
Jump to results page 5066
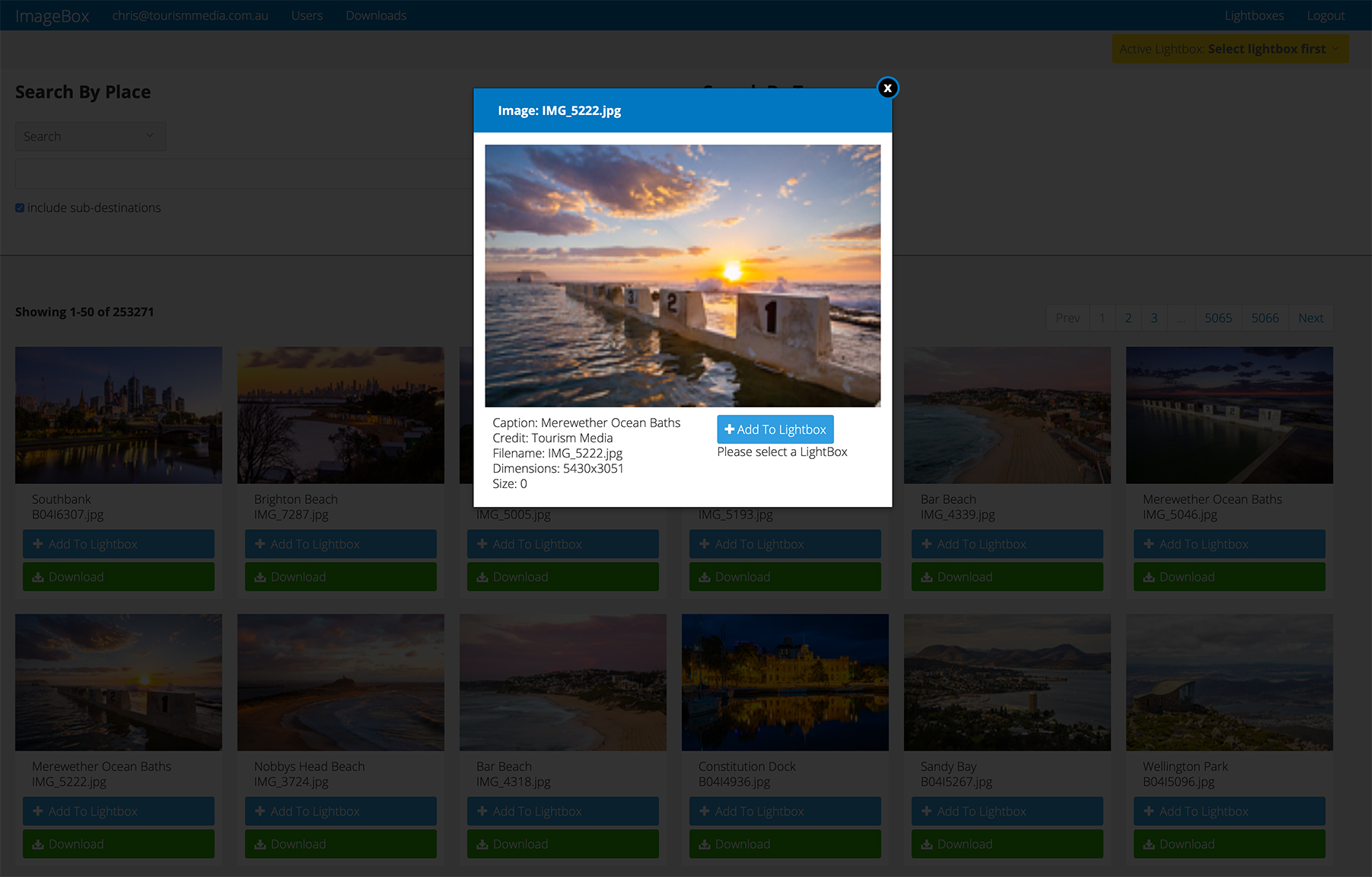coord(1265,318)
